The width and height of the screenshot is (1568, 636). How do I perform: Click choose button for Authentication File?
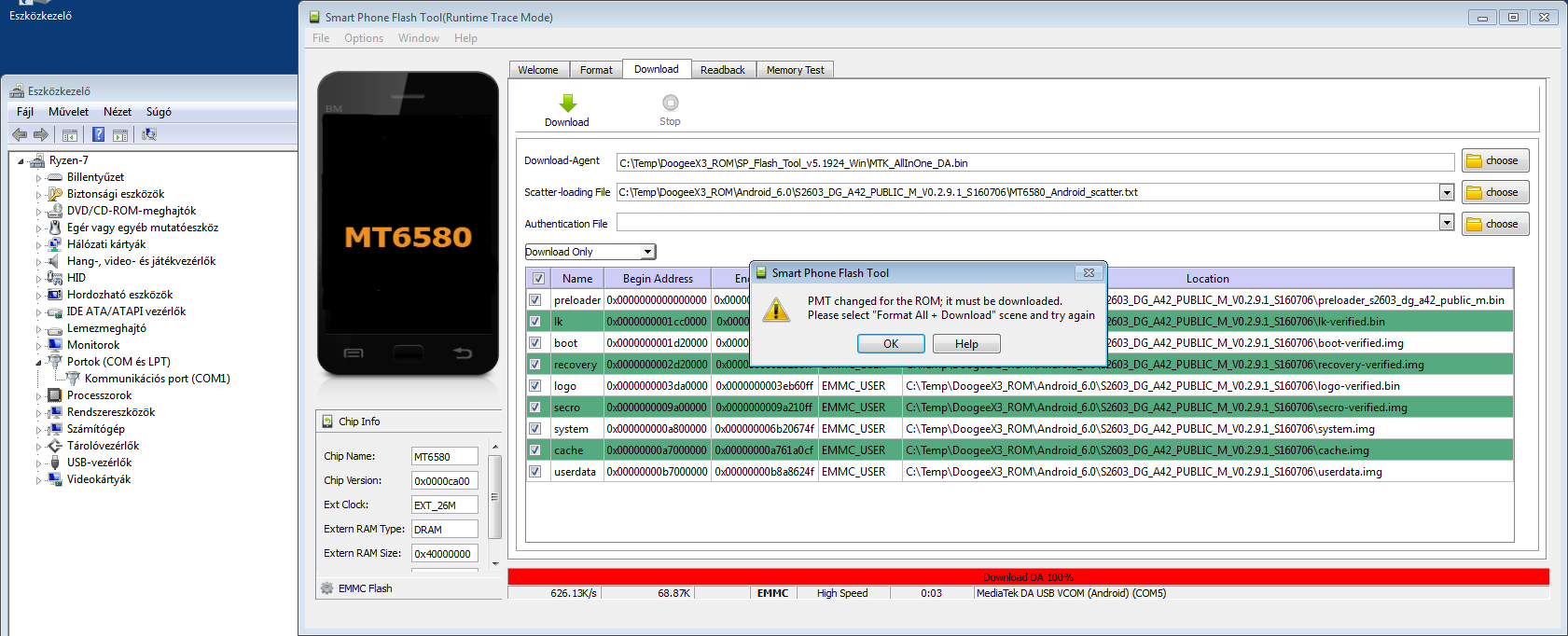[x=1495, y=224]
